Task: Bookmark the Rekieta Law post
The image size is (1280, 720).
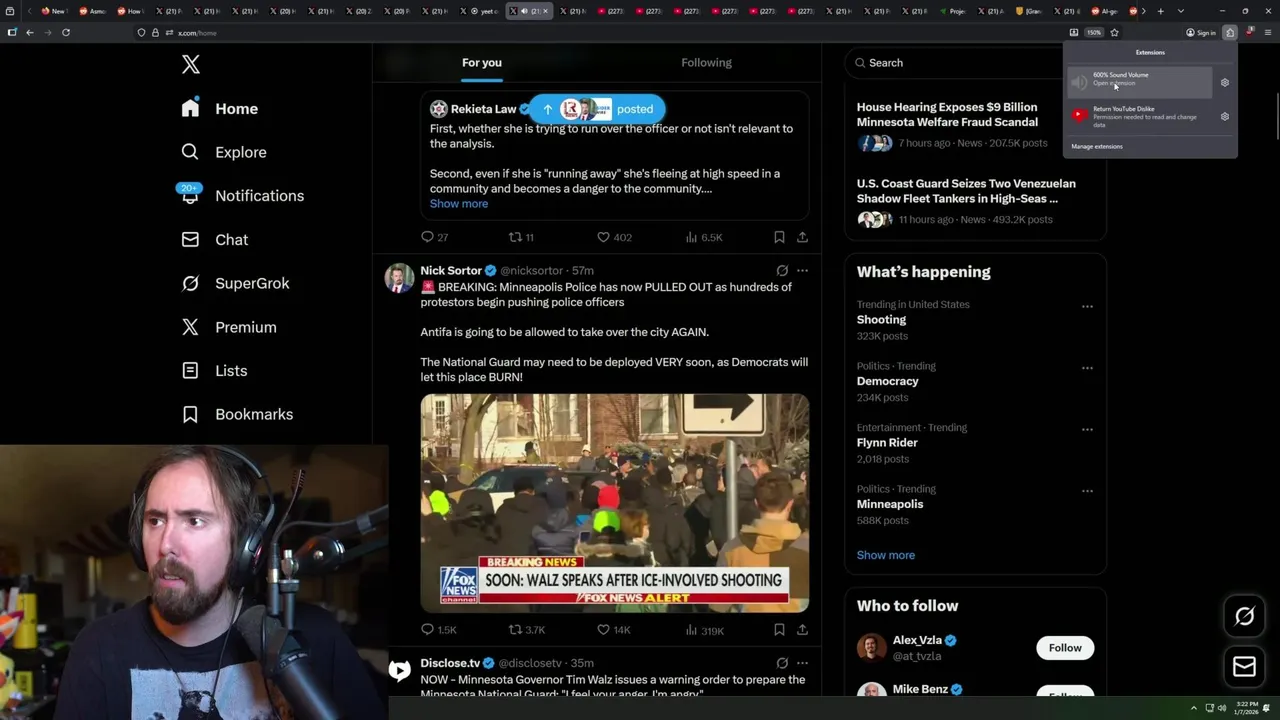Action: (779, 237)
